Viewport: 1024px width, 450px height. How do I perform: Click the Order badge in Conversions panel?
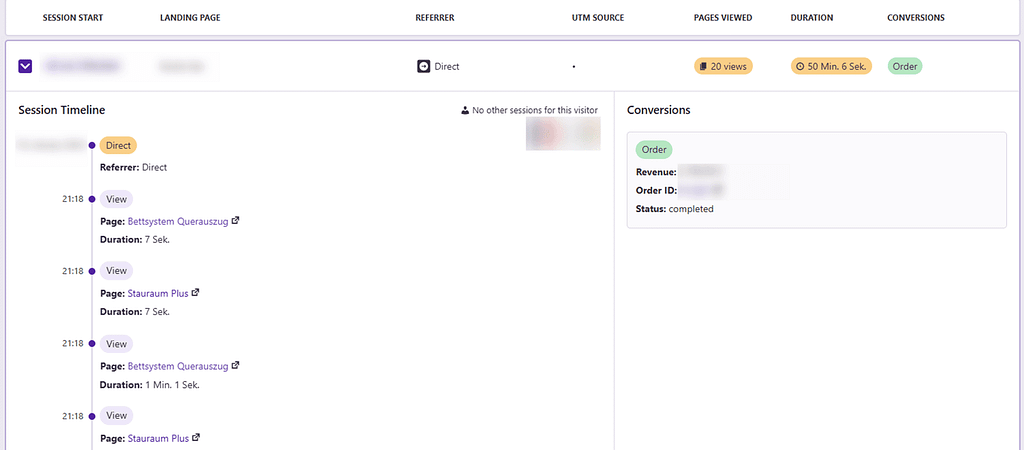click(x=654, y=150)
